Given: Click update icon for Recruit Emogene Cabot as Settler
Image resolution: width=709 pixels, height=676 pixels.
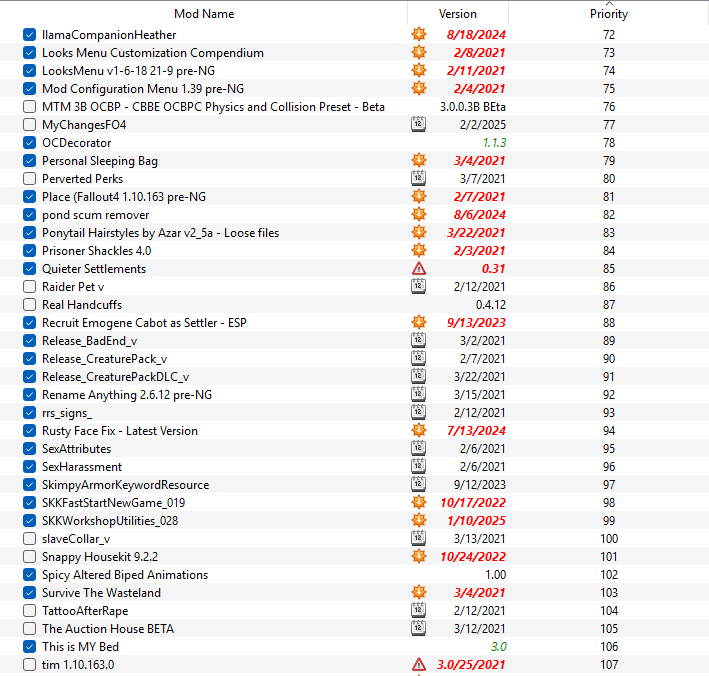Looking at the screenshot, I should click(419, 322).
